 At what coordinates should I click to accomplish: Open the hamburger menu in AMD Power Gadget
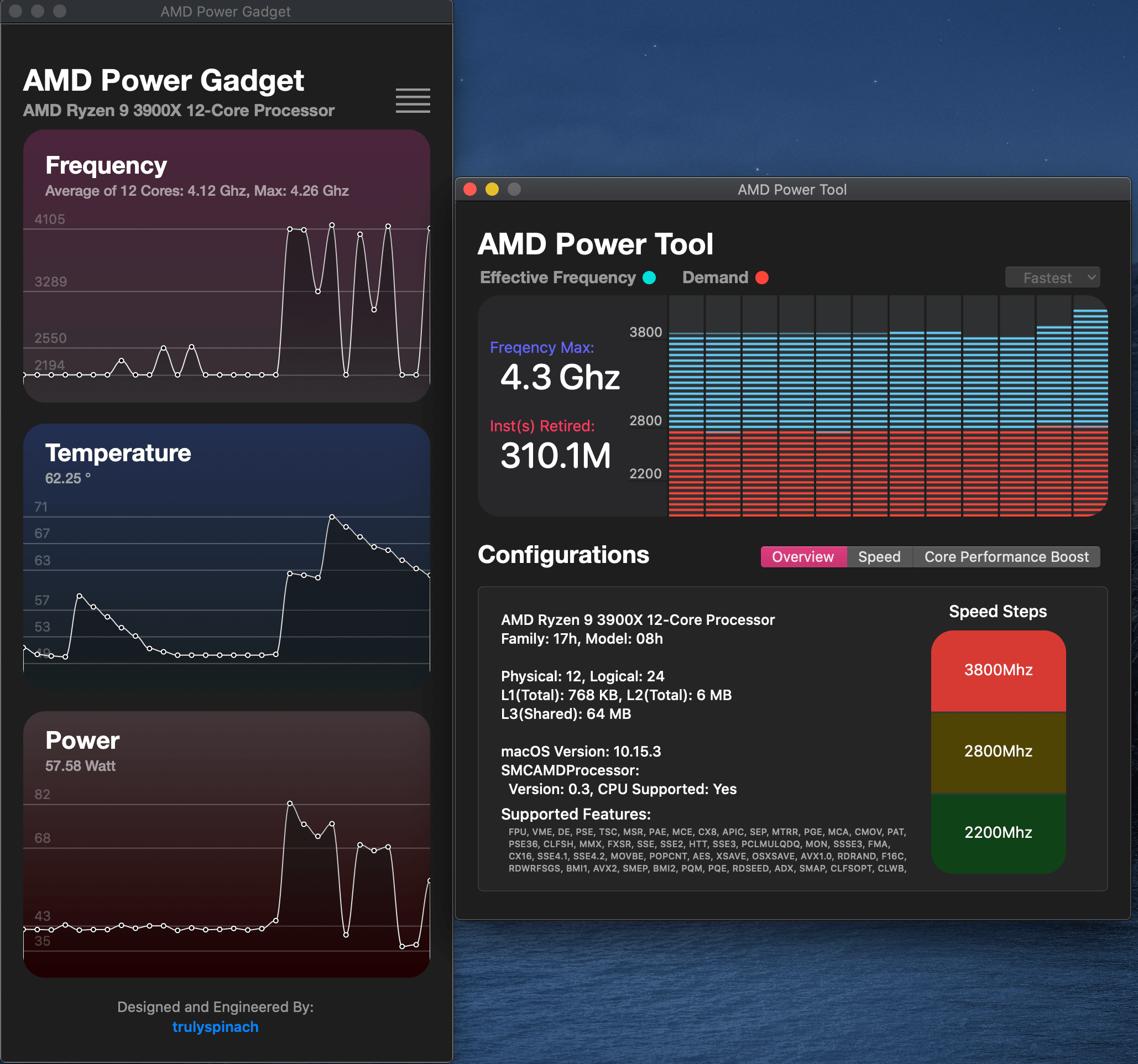(x=413, y=100)
